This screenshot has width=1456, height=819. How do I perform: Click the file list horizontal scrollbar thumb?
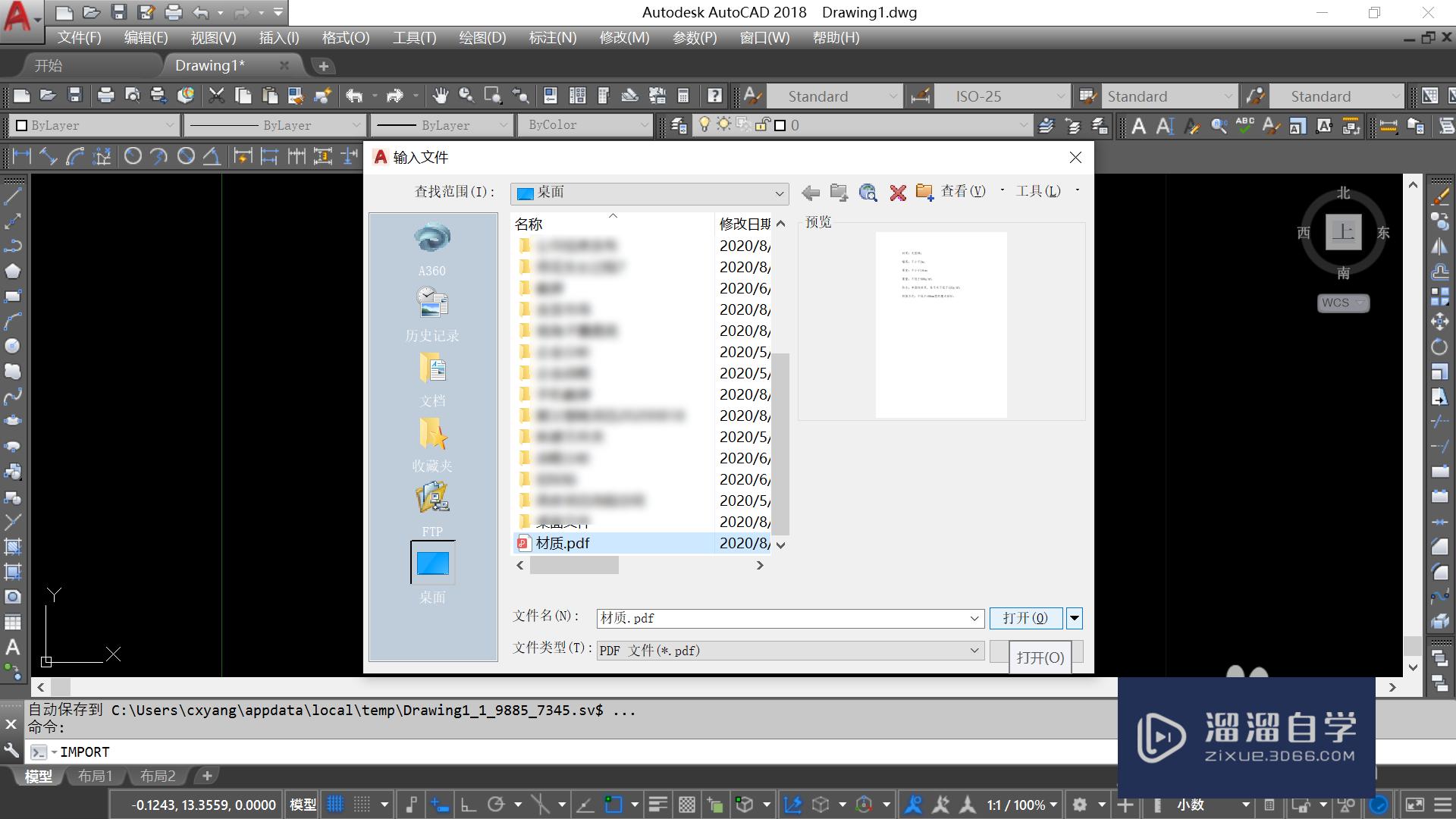[574, 565]
